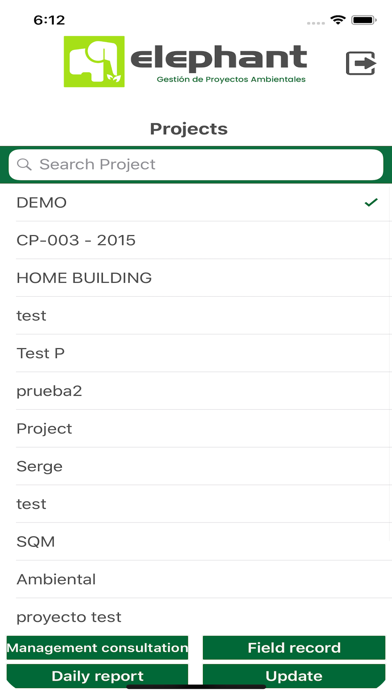Image resolution: width=392 pixels, height=696 pixels.
Task: Tap the magnifying glass search icon
Action: coord(24,165)
